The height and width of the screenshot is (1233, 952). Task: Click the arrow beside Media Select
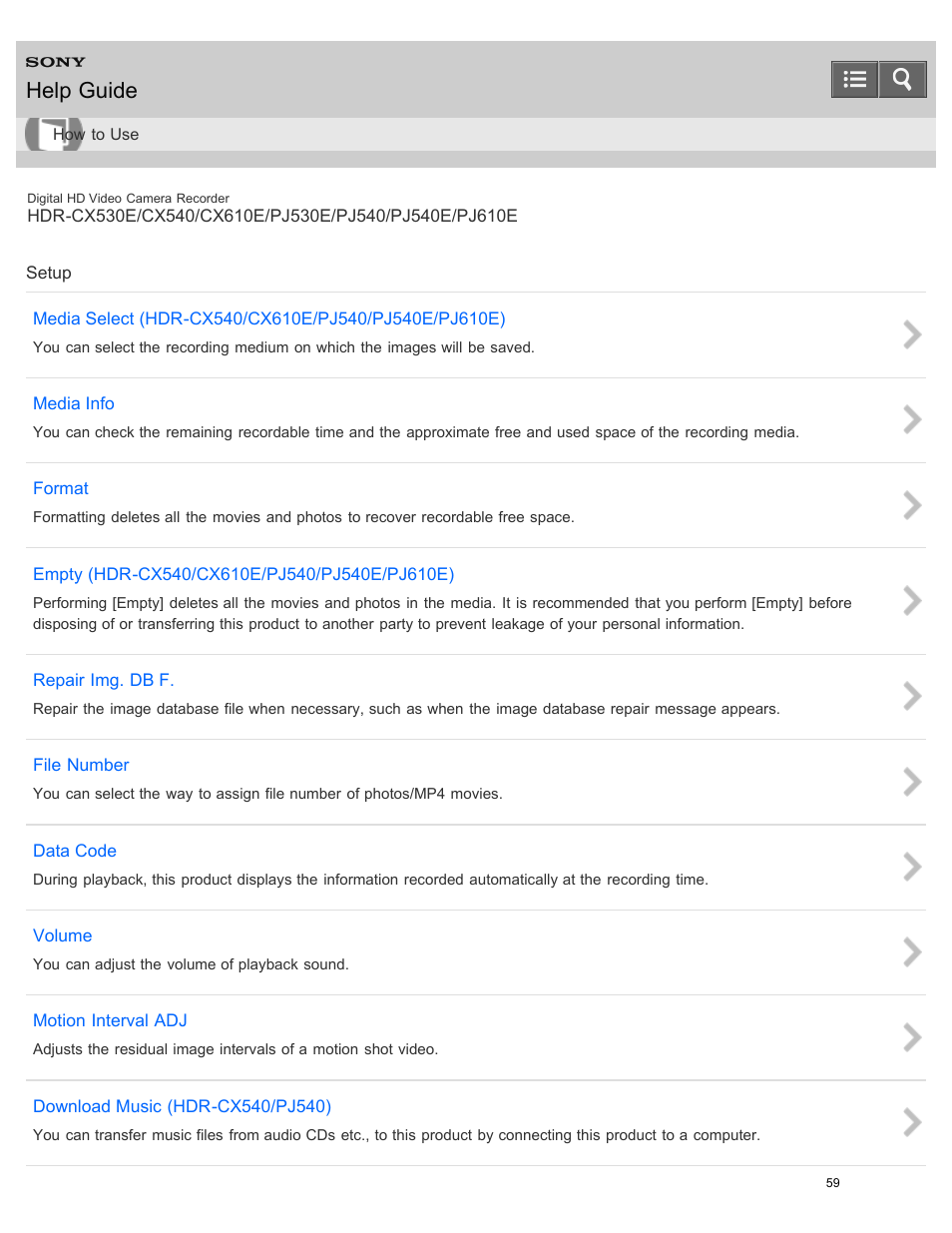(911, 334)
